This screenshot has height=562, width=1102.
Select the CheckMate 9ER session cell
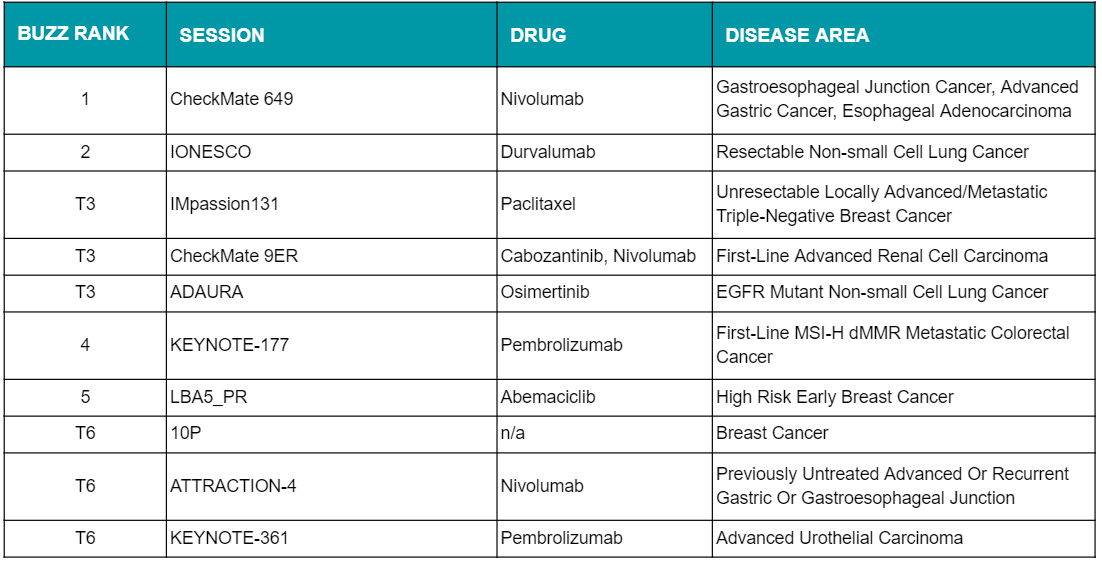click(x=332, y=256)
